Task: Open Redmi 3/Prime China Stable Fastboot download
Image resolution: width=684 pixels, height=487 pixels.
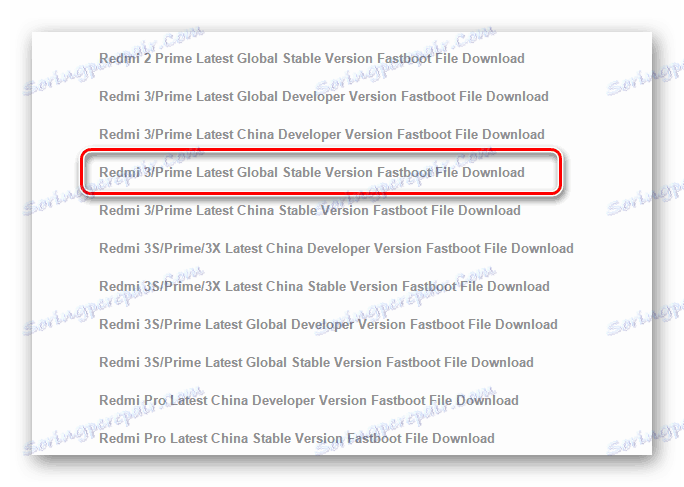Action: (310, 210)
